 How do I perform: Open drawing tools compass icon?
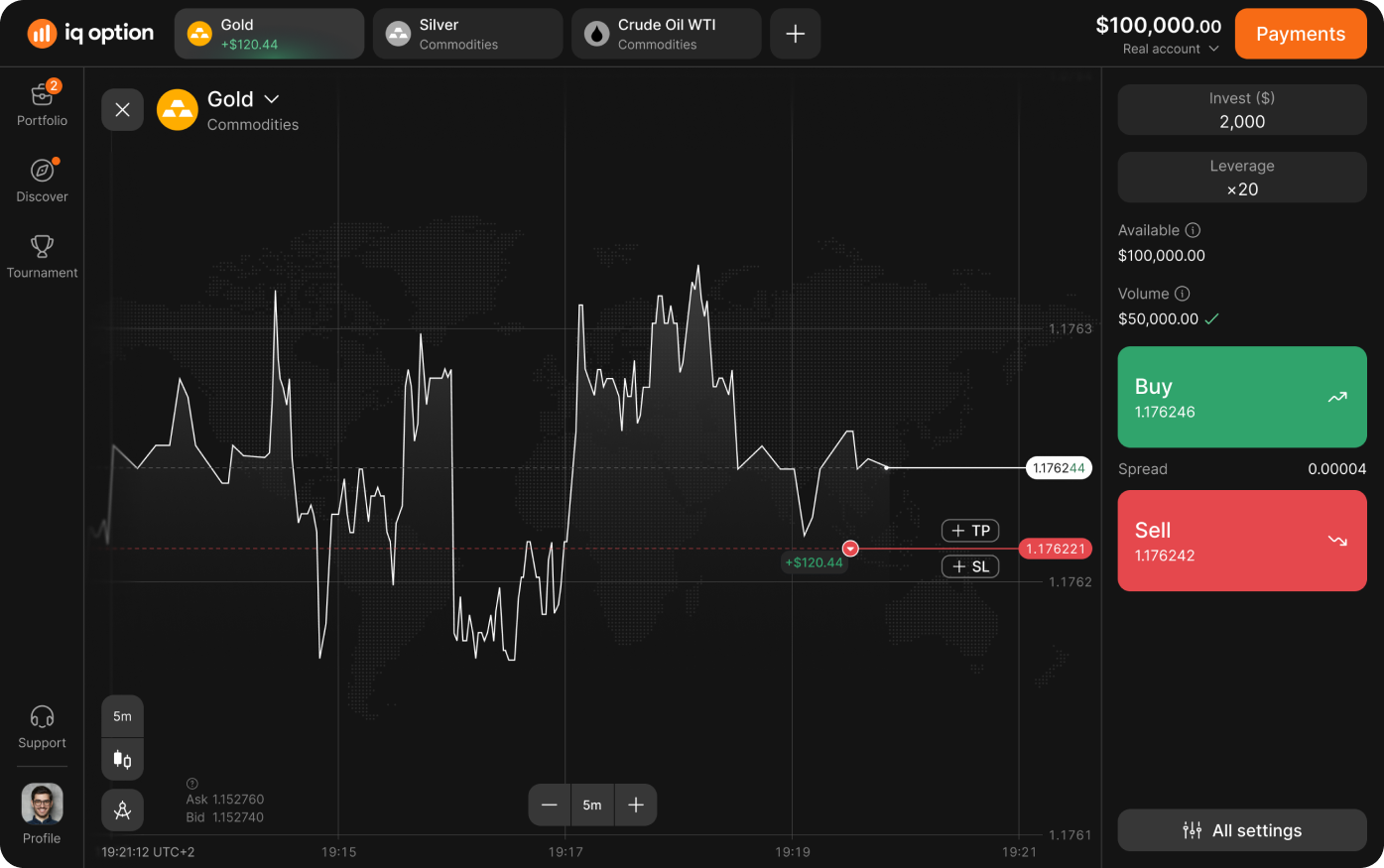tap(122, 810)
